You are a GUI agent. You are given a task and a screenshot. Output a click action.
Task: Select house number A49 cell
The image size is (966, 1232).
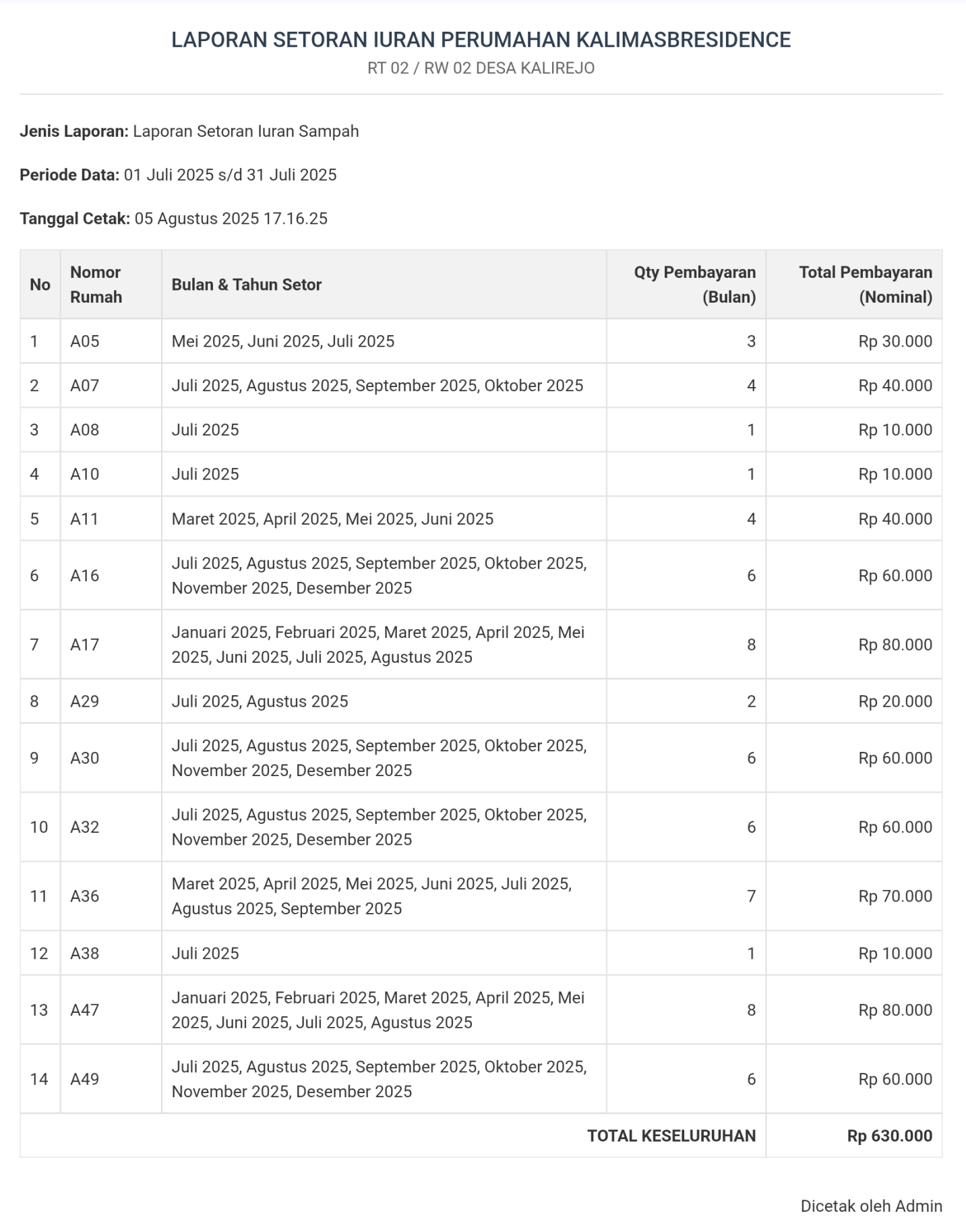tap(85, 1079)
